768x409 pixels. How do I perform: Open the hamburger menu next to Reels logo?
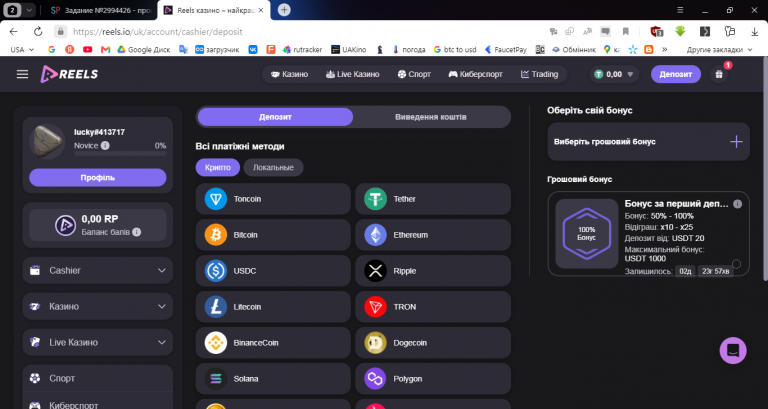coord(23,74)
